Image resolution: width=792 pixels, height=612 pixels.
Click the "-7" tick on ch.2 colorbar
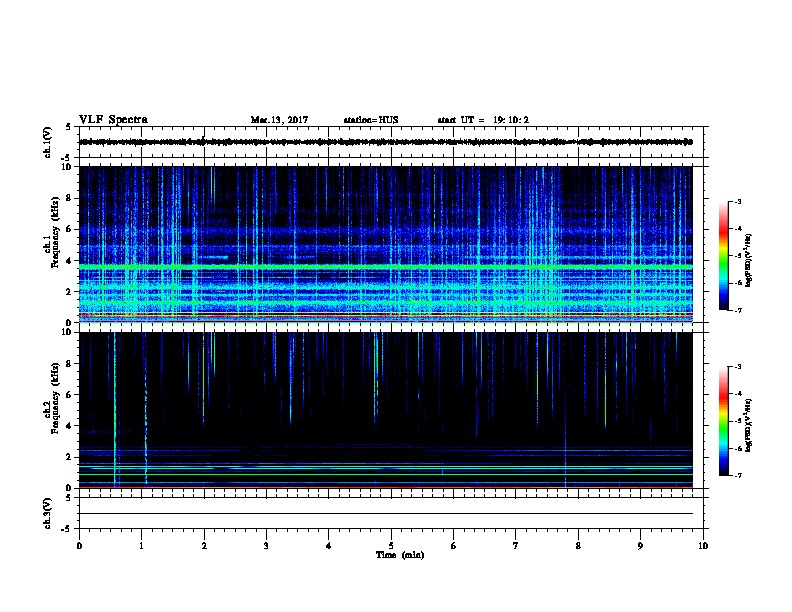tap(738, 475)
